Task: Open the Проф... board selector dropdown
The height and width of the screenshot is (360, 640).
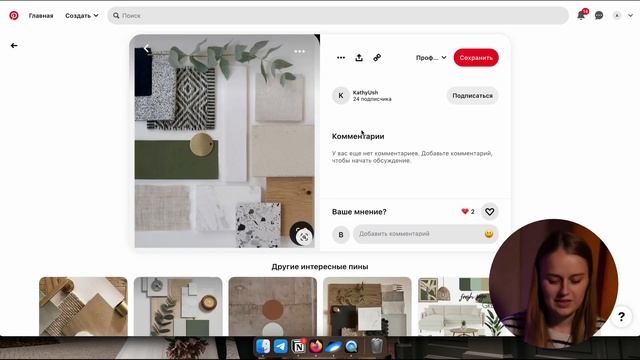Action: 431,58
